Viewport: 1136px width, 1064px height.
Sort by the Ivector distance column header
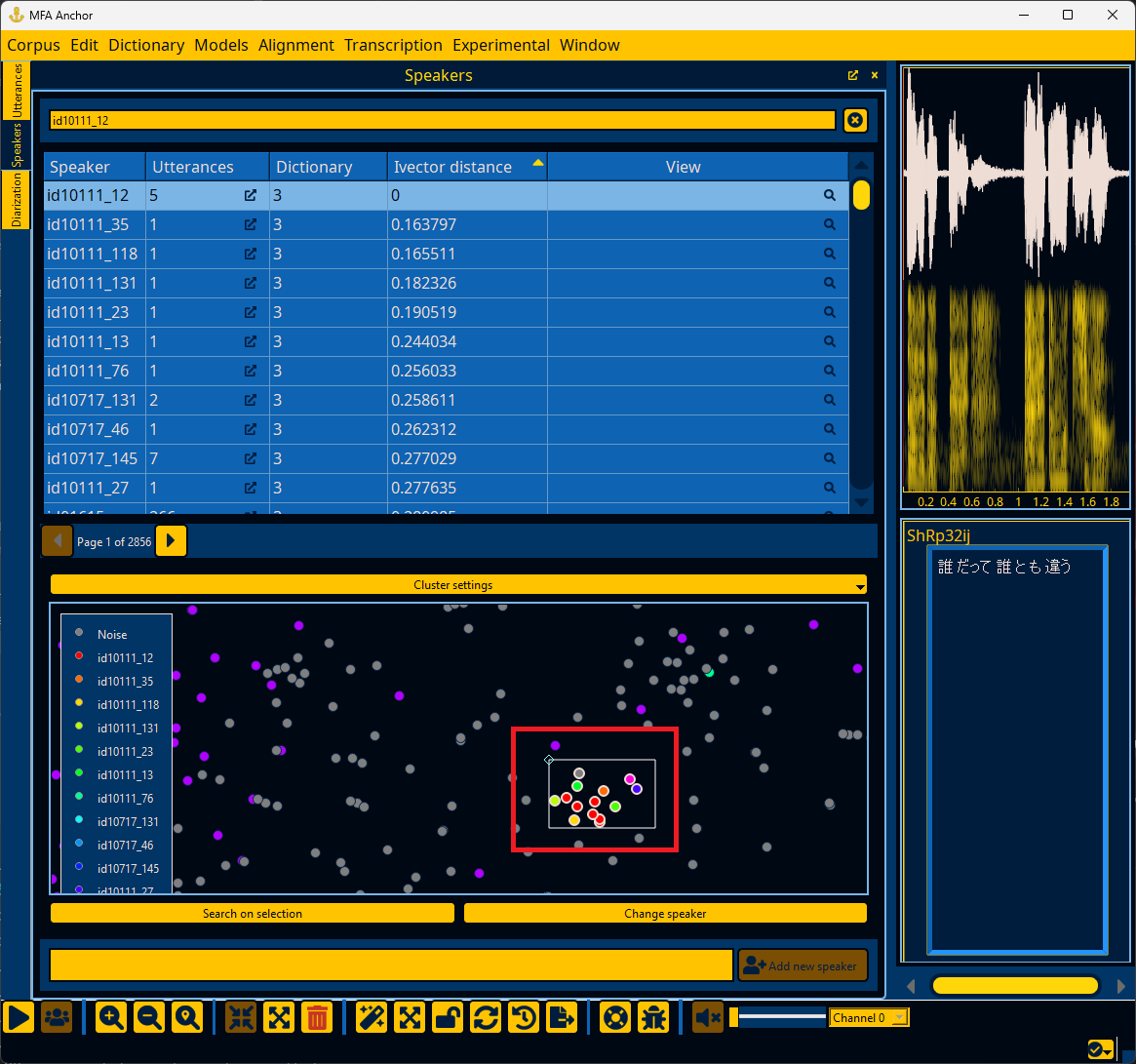[467, 167]
